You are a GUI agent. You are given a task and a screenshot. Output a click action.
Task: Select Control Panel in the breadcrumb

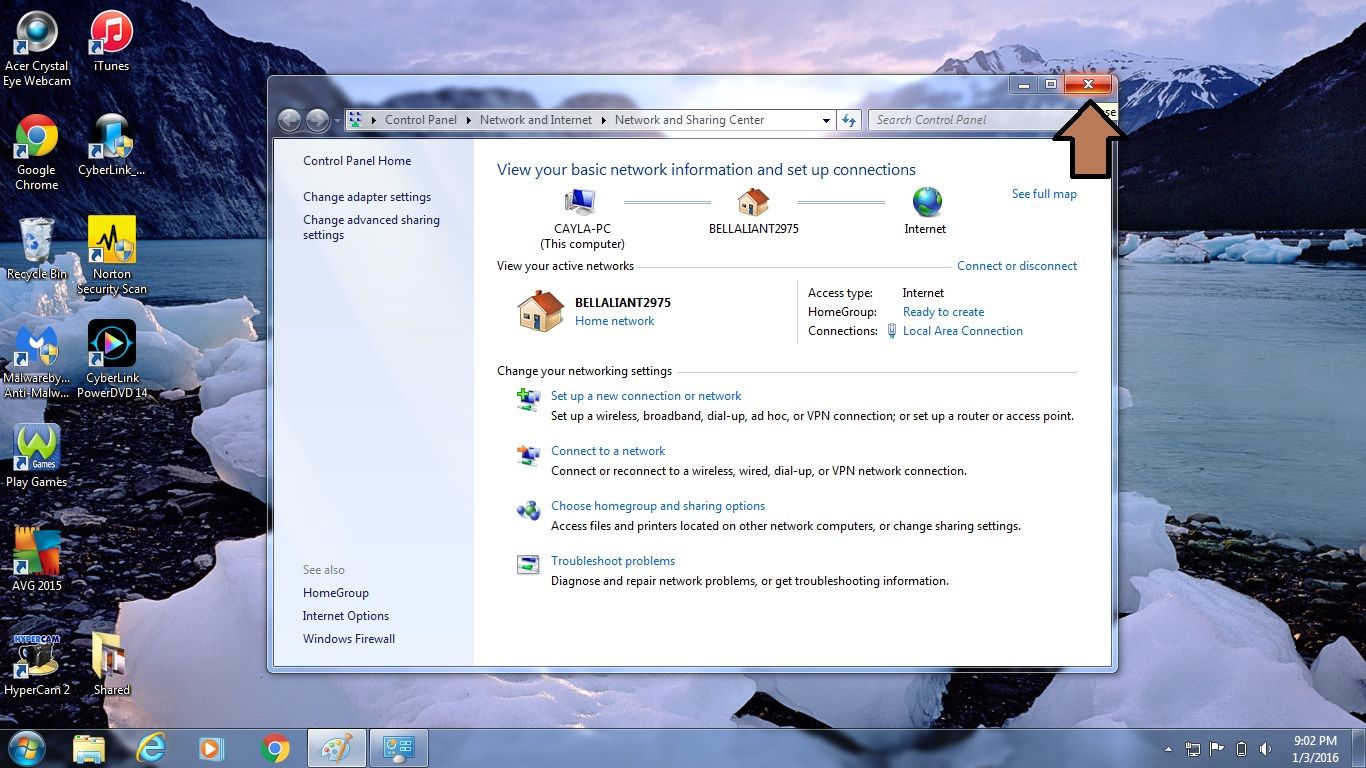coord(421,120)
